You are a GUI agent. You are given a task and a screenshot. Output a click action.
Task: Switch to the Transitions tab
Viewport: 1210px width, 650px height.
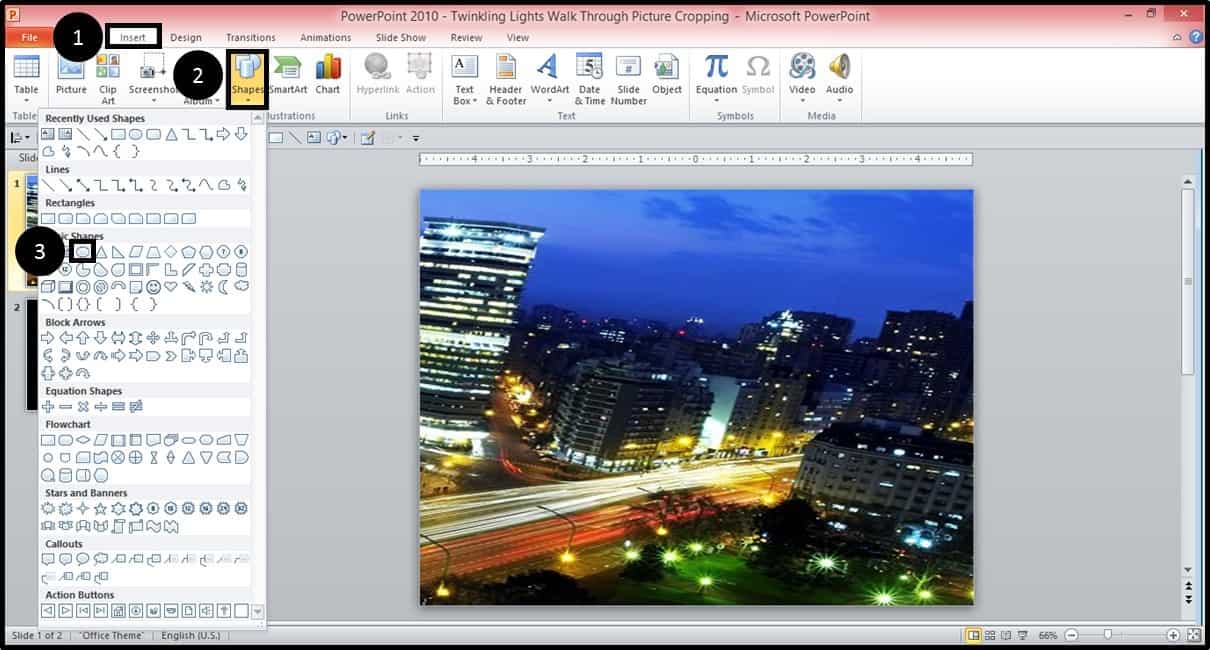pos(250,37)
